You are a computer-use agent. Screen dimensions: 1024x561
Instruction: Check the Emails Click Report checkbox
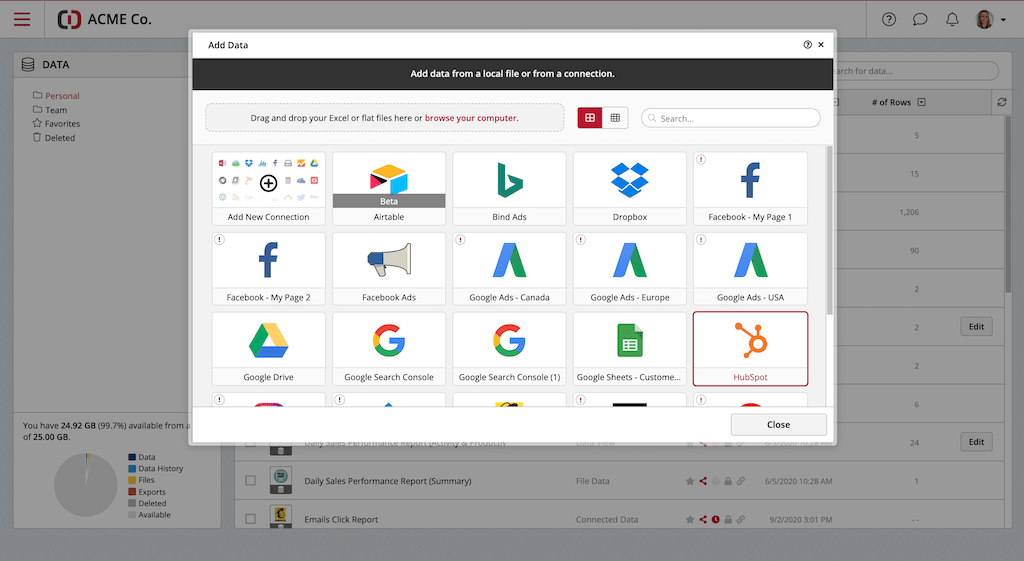pyautogui.click(x=250, y=519)
